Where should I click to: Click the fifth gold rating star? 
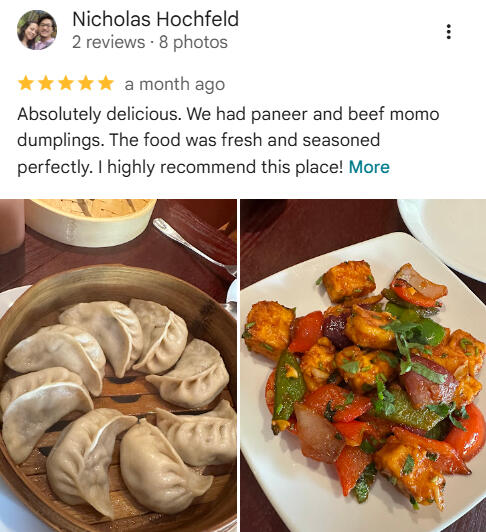(x=106, y=83)
